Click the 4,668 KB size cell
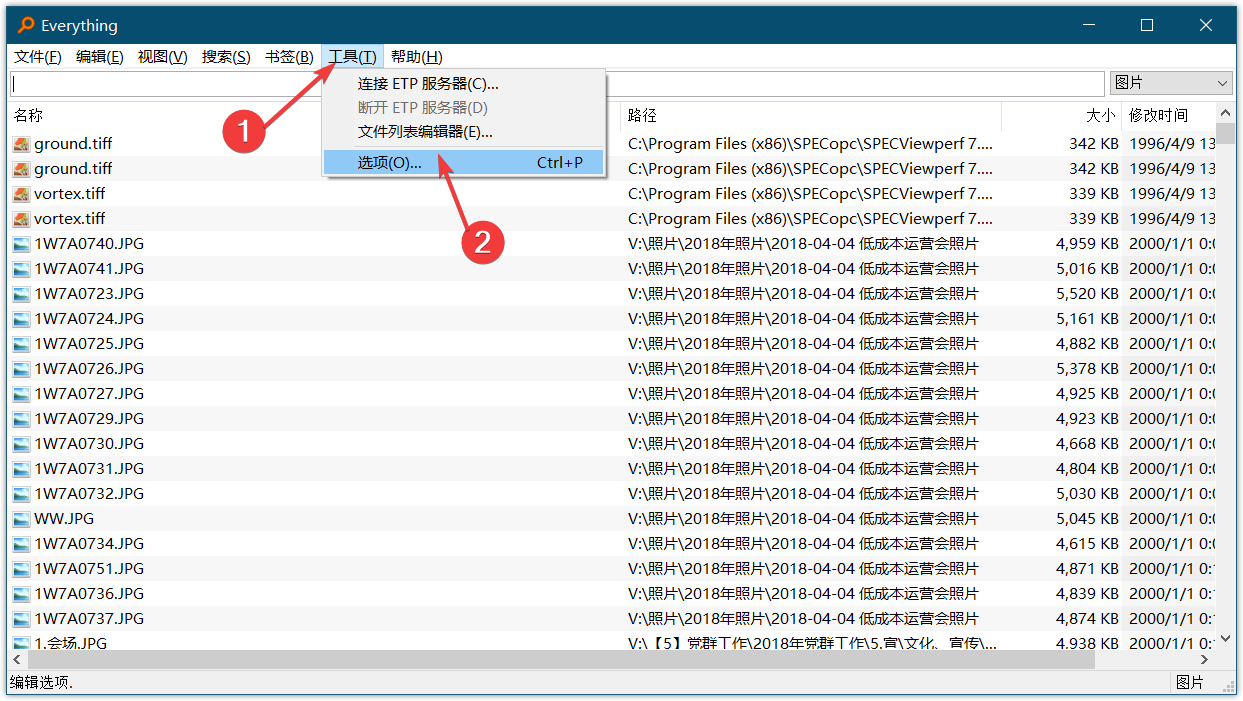 1087,443
